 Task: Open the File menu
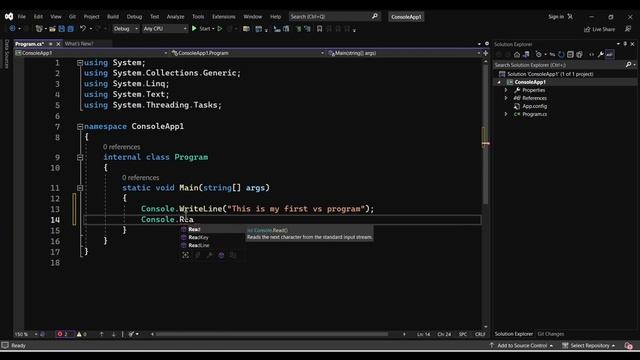pos(22,17)
